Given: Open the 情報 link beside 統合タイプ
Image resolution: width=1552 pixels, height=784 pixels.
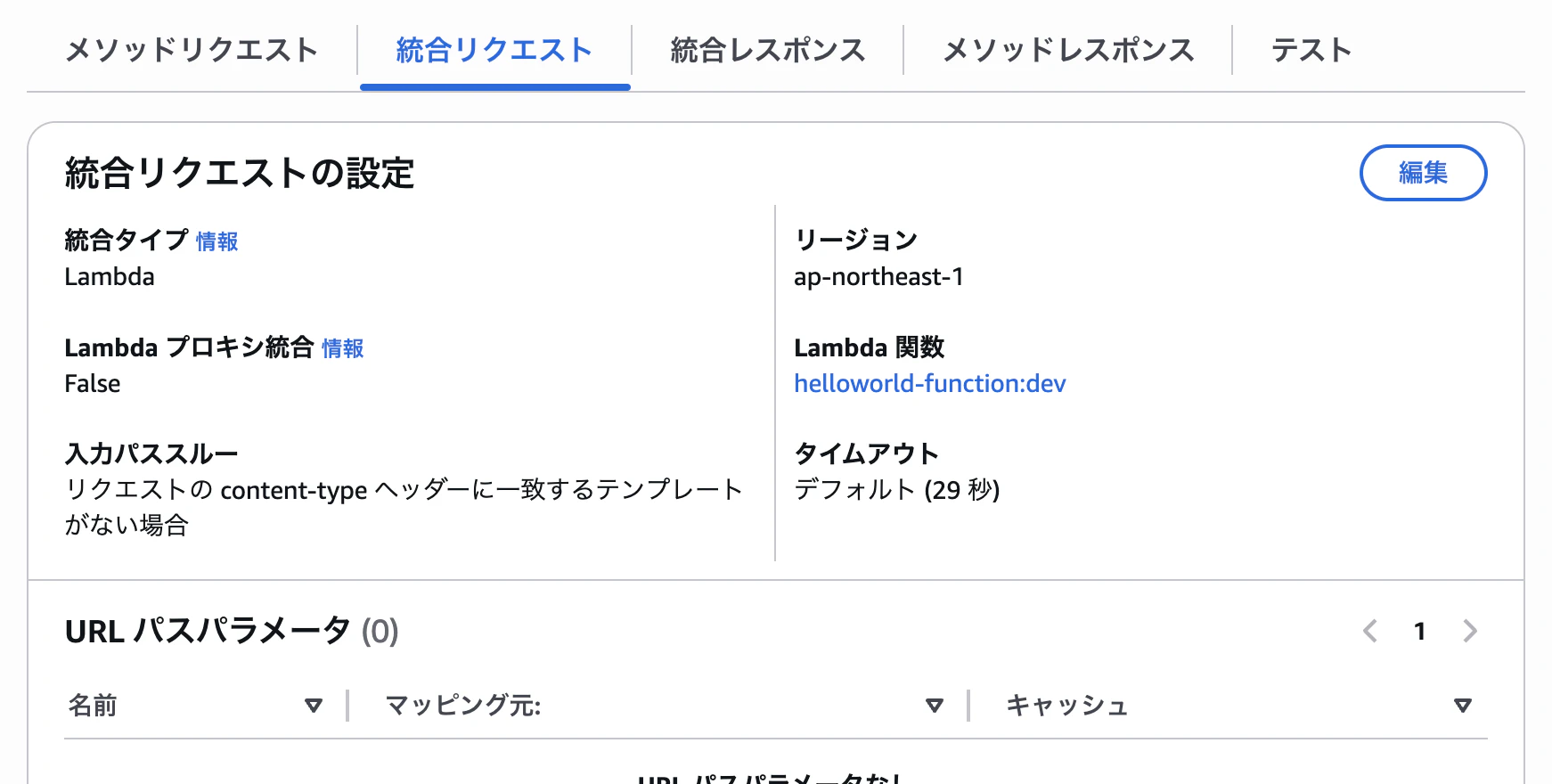Looking at the screenshot, I should click(216, 241).
